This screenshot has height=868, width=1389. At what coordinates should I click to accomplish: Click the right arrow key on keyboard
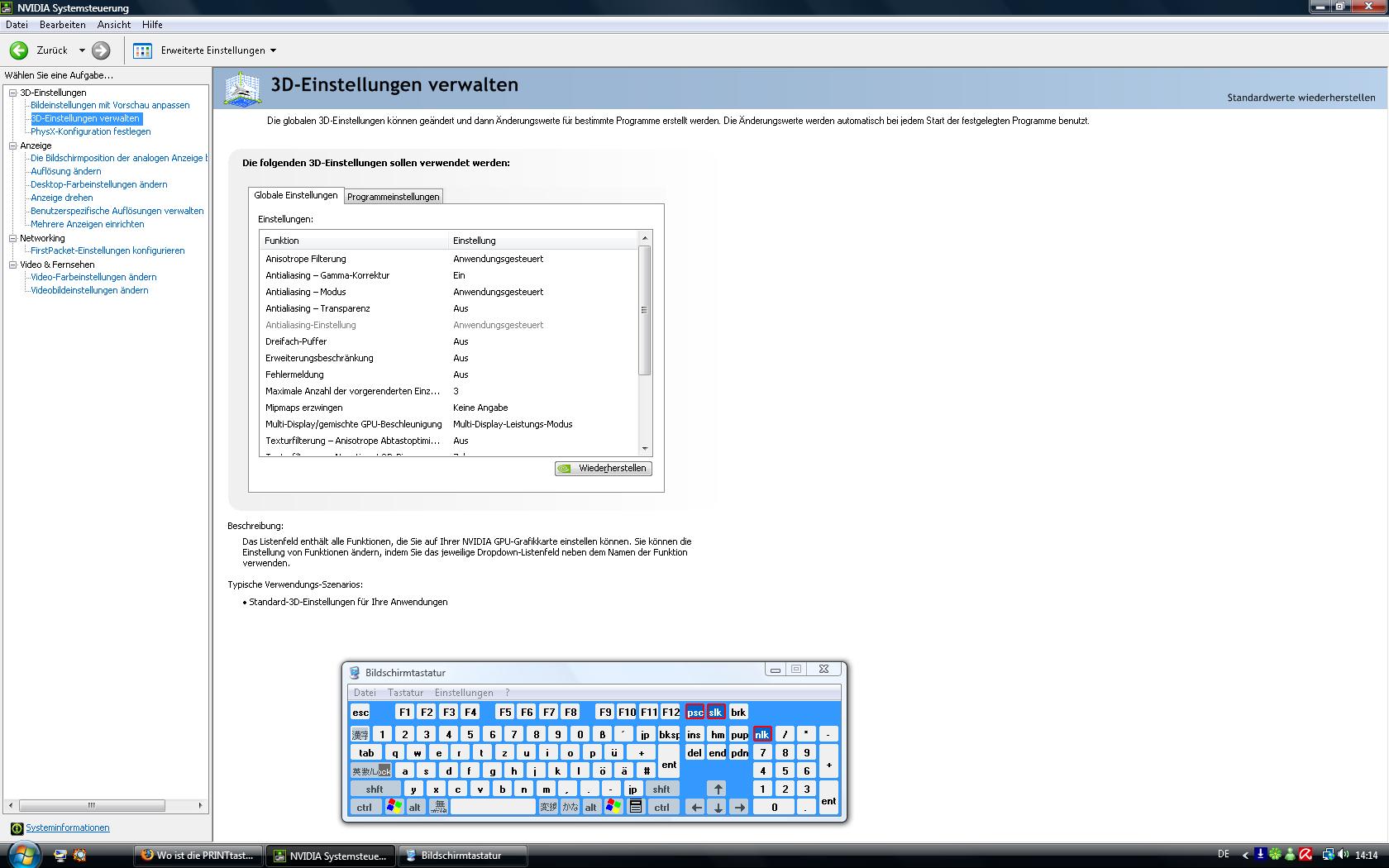pyautogui.click(x=739, y=807)
